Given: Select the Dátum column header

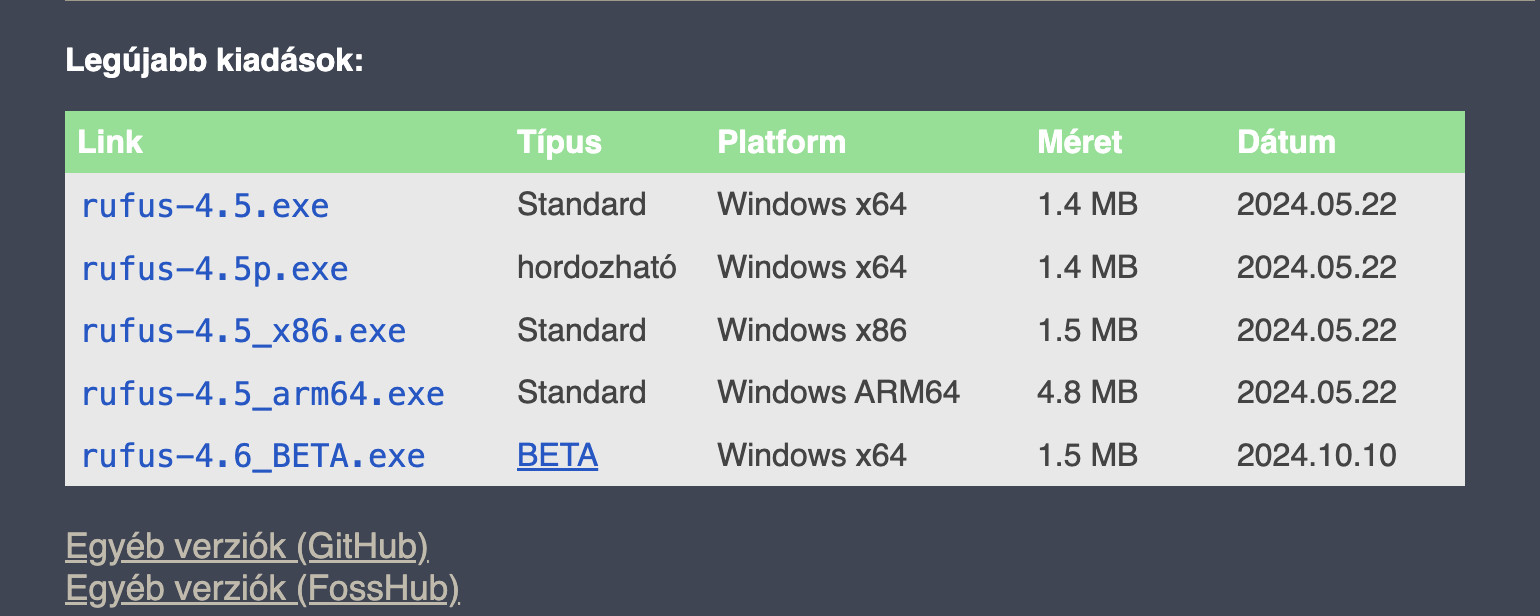Looking at the screenshot, I should 1286,142.
